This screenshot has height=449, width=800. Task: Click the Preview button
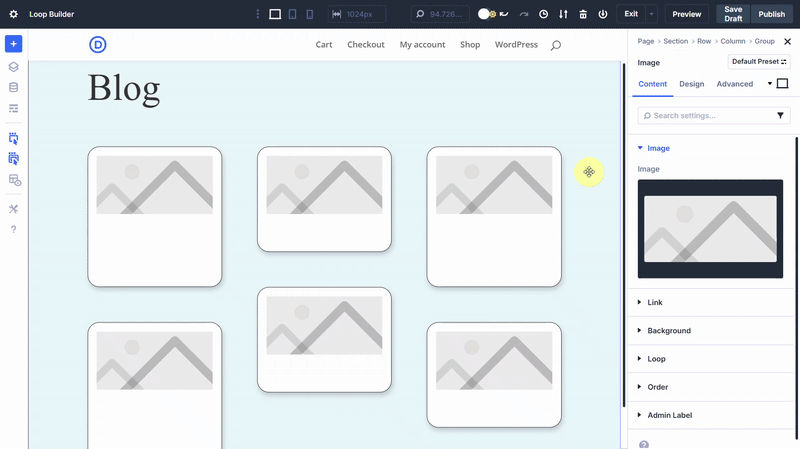pyautogui.click(x=687, y=14)
